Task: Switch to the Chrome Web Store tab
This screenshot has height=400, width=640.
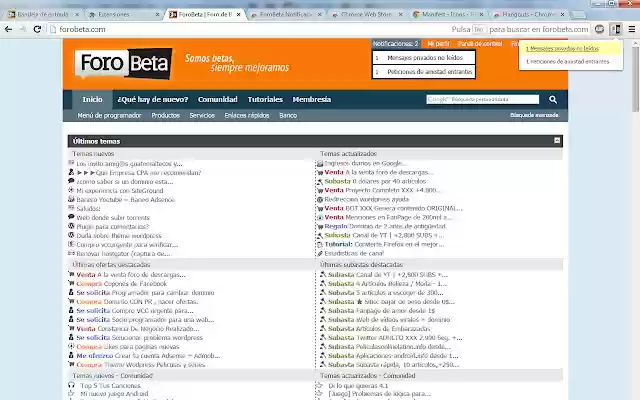Action: [366, 14]
